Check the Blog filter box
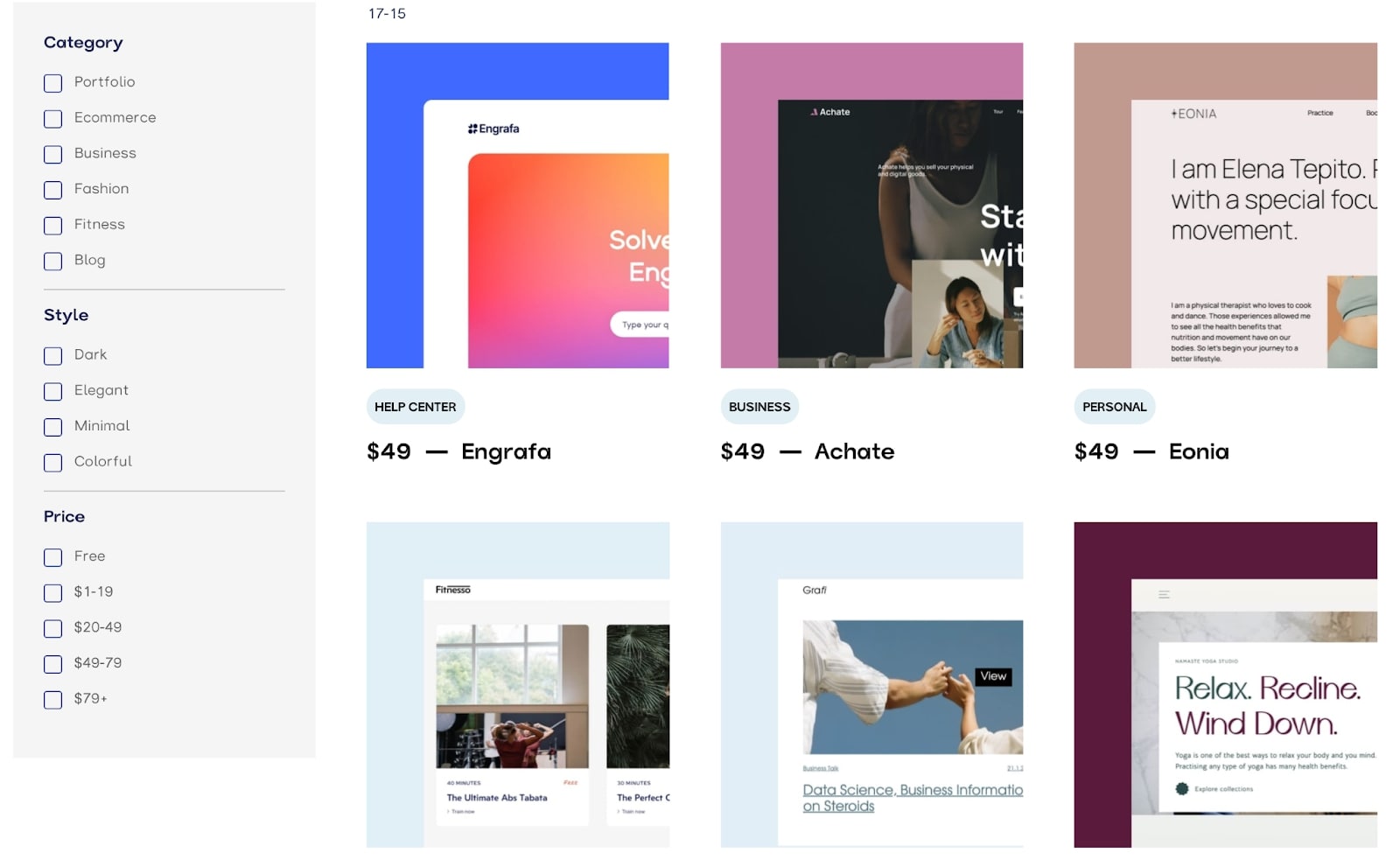The height and width of the screenshot is (867, 1400). point(53,262)
